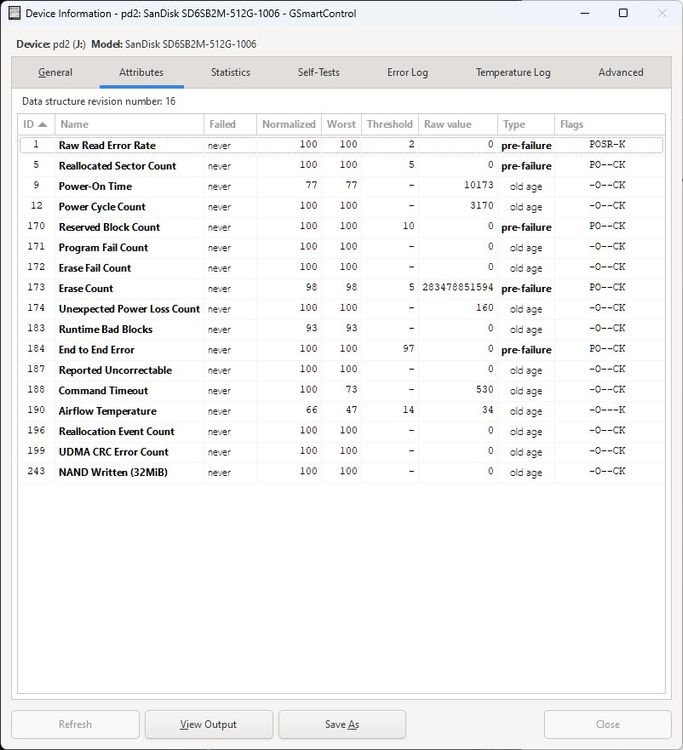Viewport: 683px width, 750px height.
Task: Go to the Advanced tab
Action: [x=621, y=72]
